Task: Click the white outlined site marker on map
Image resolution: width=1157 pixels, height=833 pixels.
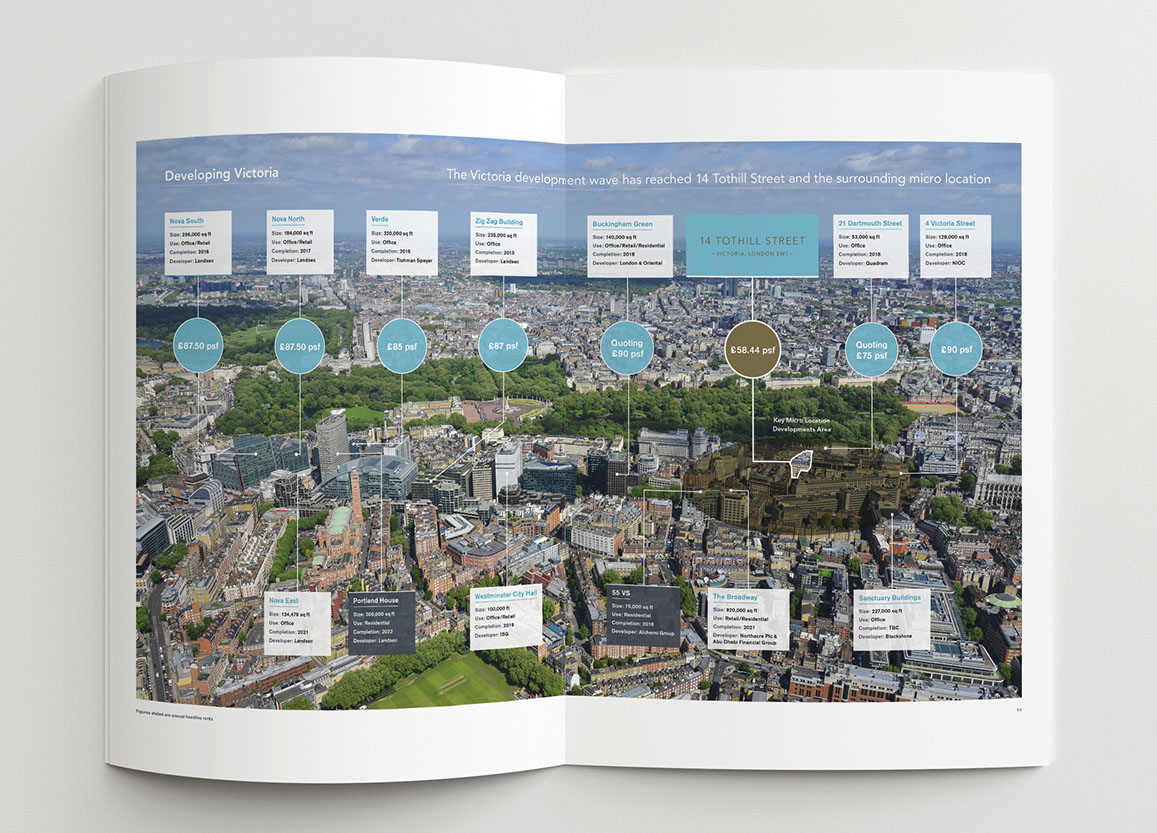Action: [x=802, y=461]
